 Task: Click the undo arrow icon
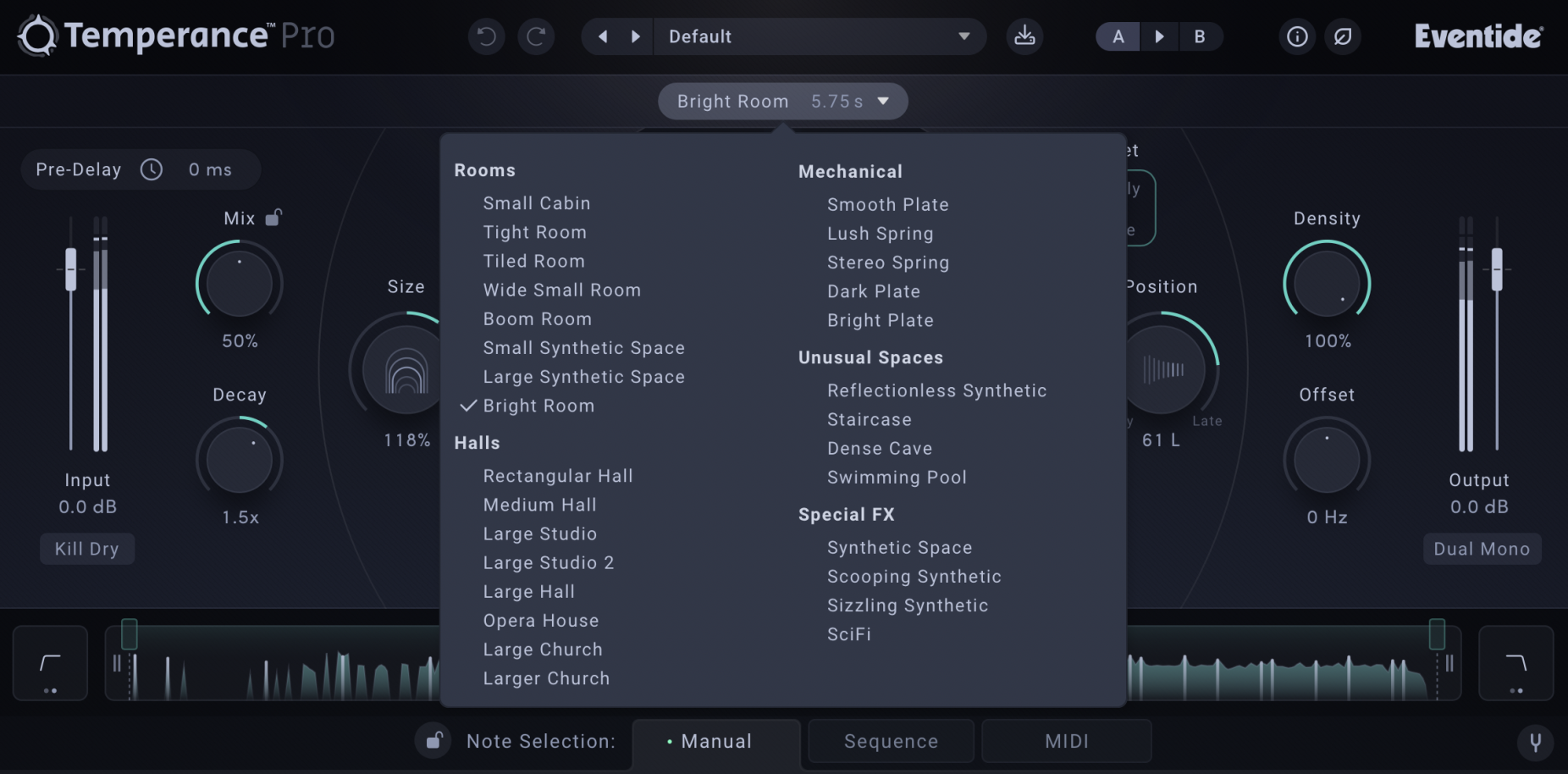pos(486,36)
